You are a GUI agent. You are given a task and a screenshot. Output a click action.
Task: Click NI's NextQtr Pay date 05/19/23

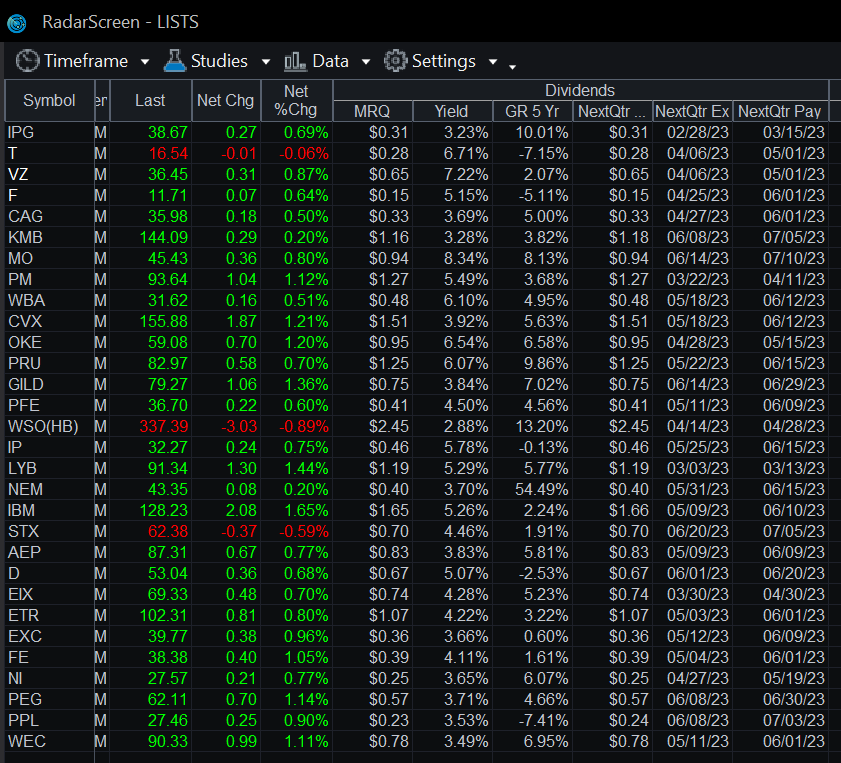[x=794, y=678]
